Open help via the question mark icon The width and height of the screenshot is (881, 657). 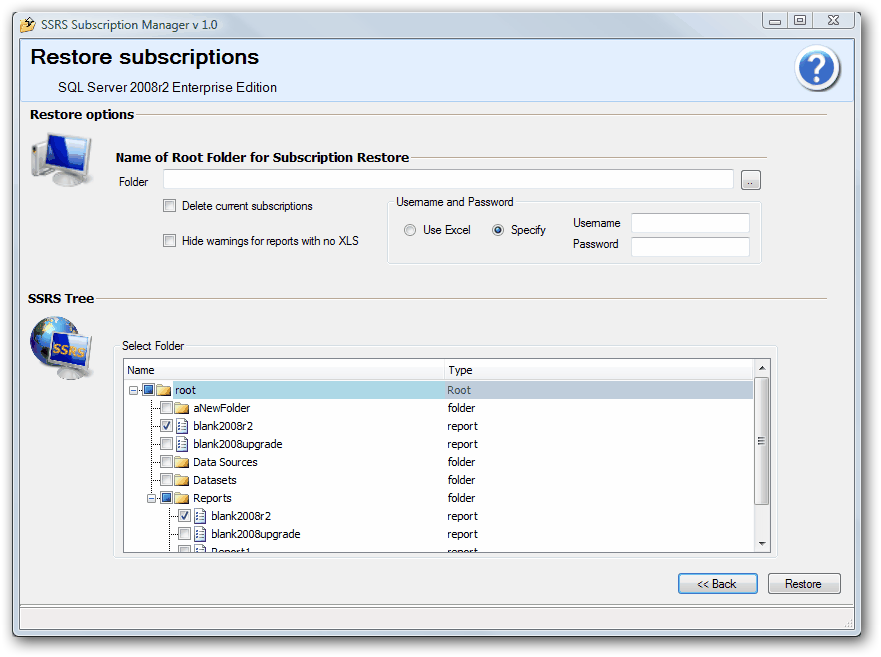point(817,69)
